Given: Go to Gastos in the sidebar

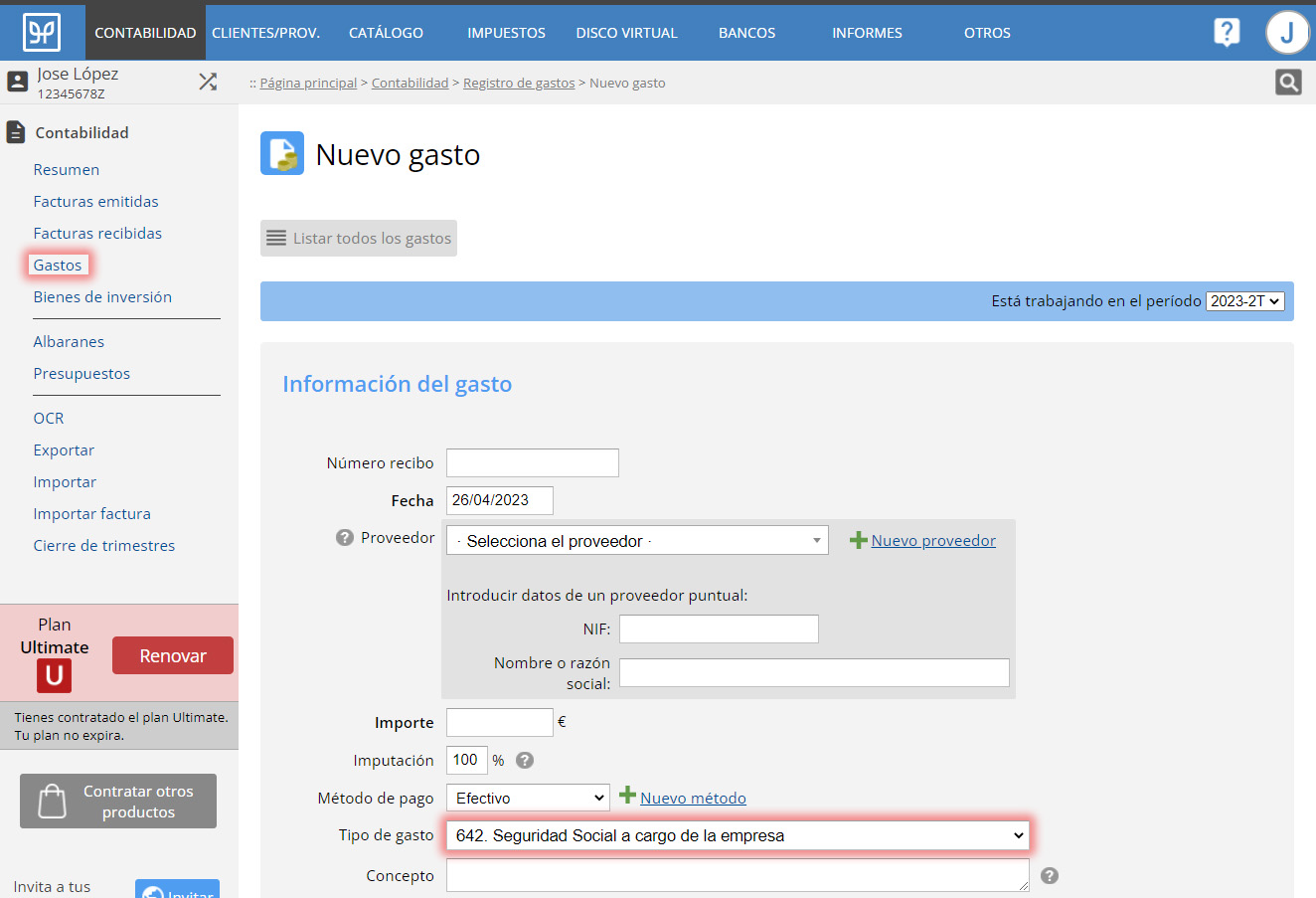Looking at the screenshot, I should pyautogui.click(x=58, y=266).
